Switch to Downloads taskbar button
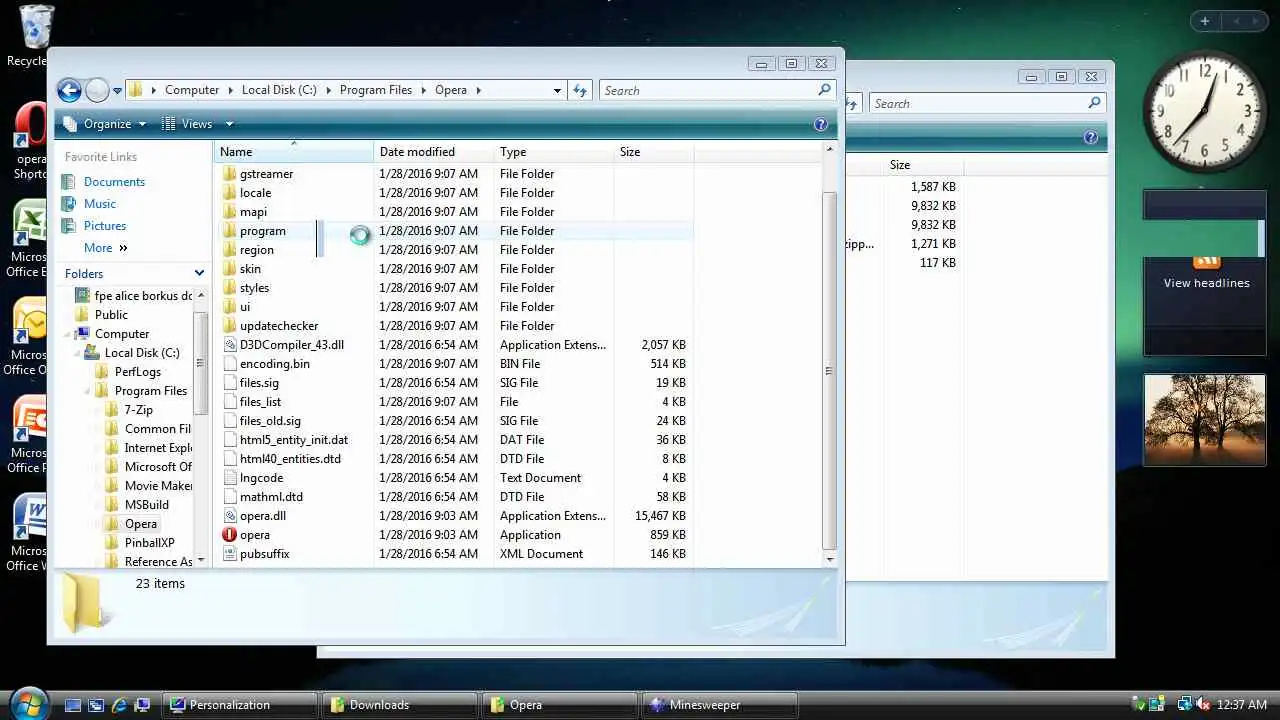 400,705
